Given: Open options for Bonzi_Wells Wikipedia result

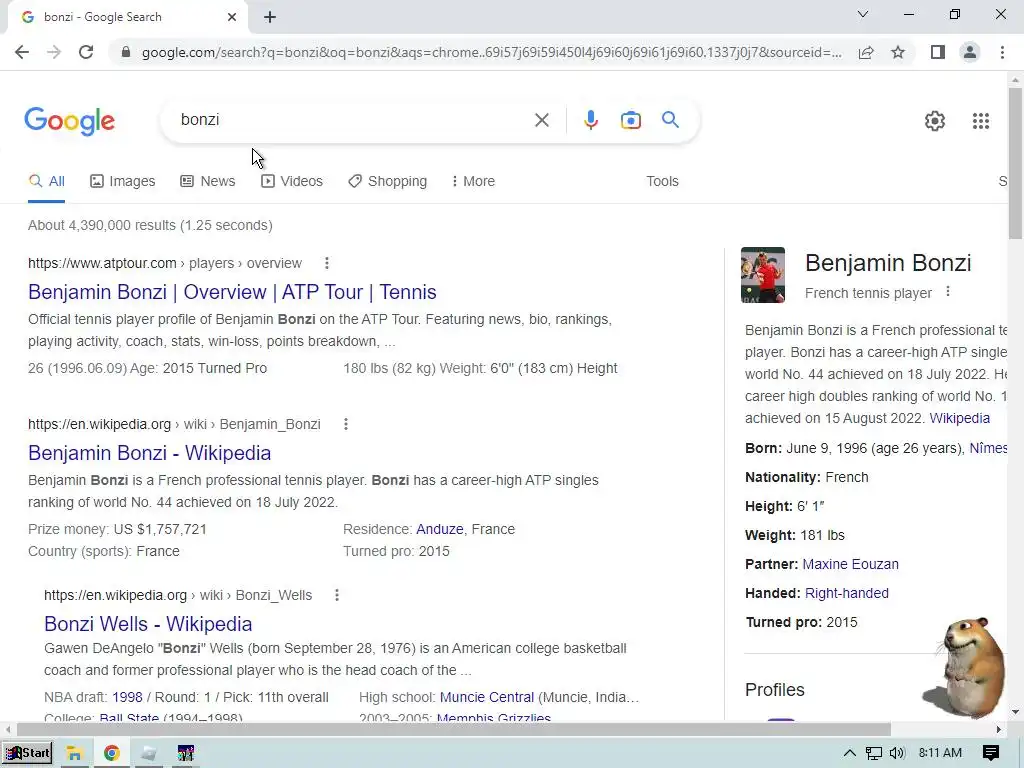Looking at the screenshot, I should click(x=336, y=596).
